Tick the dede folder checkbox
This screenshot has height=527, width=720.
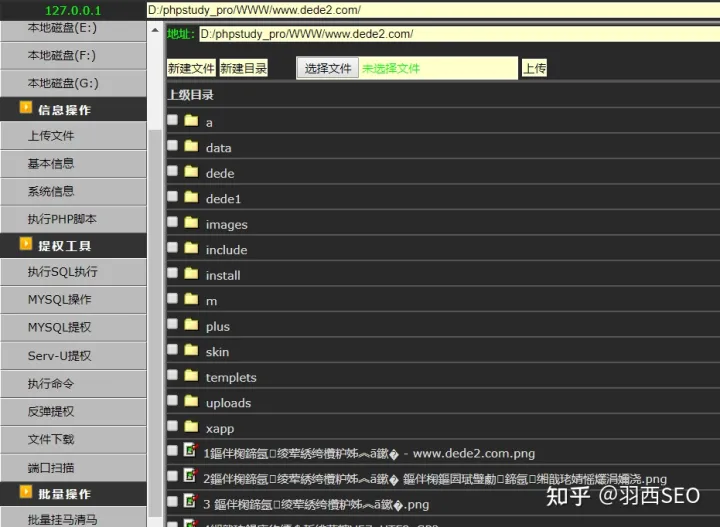172,171
